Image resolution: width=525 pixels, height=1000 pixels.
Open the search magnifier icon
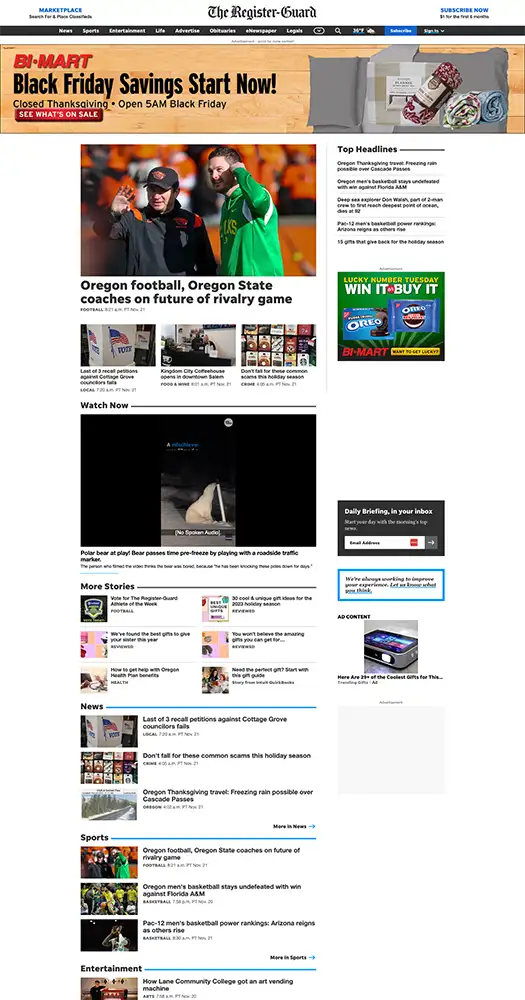[337, 31]
